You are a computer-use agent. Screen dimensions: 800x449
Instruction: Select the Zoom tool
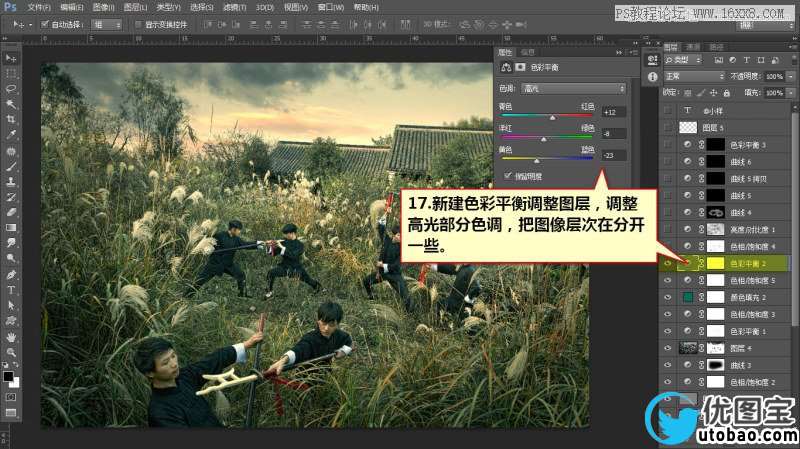[x=11, y=353]
